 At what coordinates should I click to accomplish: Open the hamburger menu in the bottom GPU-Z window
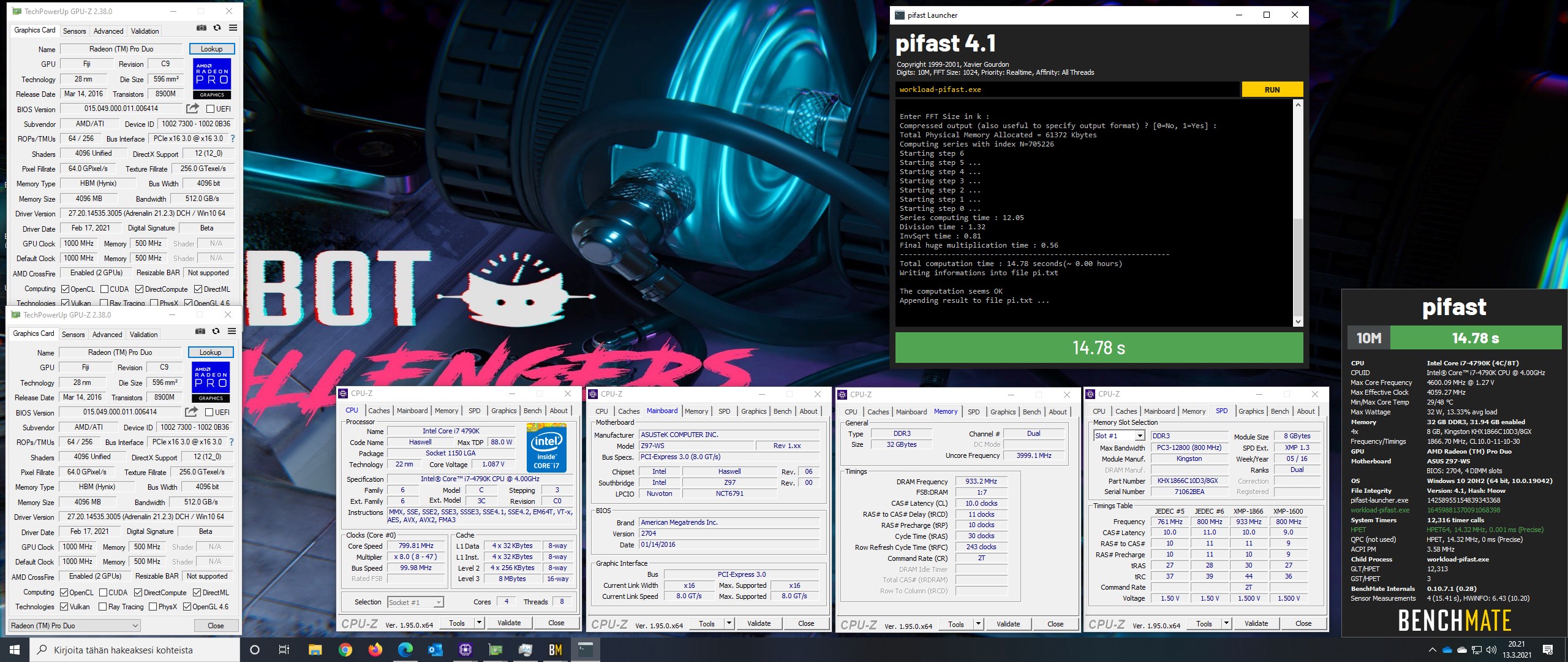pos(232,331)
